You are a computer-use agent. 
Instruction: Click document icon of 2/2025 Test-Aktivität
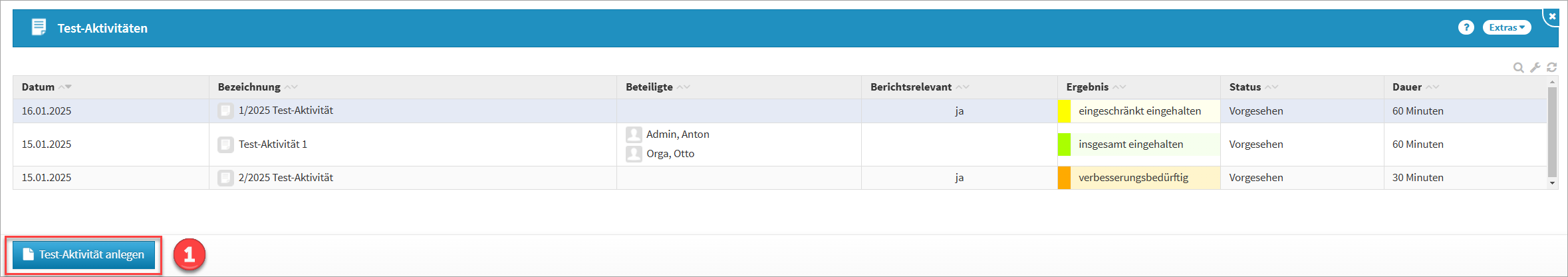(226, 178)
